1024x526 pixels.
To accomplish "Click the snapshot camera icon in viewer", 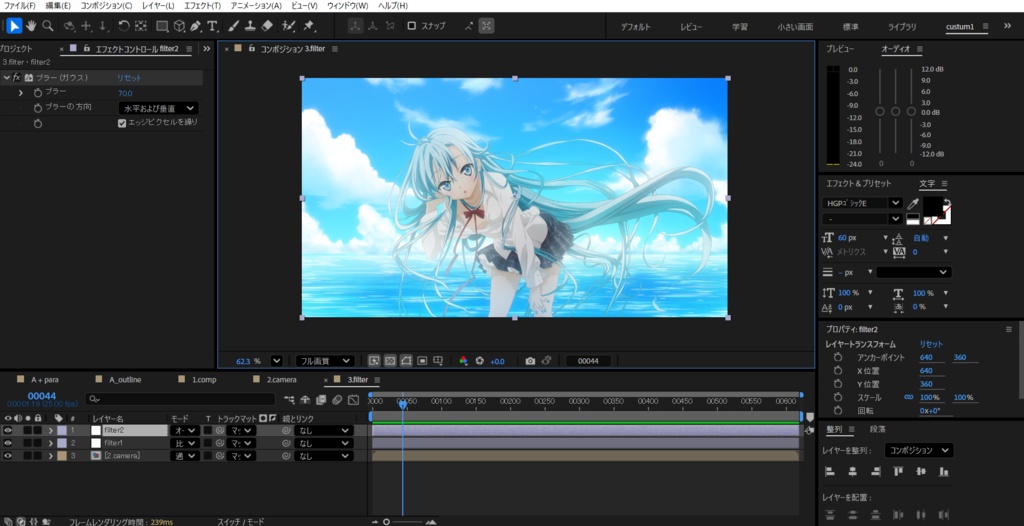I will [530, 361].
